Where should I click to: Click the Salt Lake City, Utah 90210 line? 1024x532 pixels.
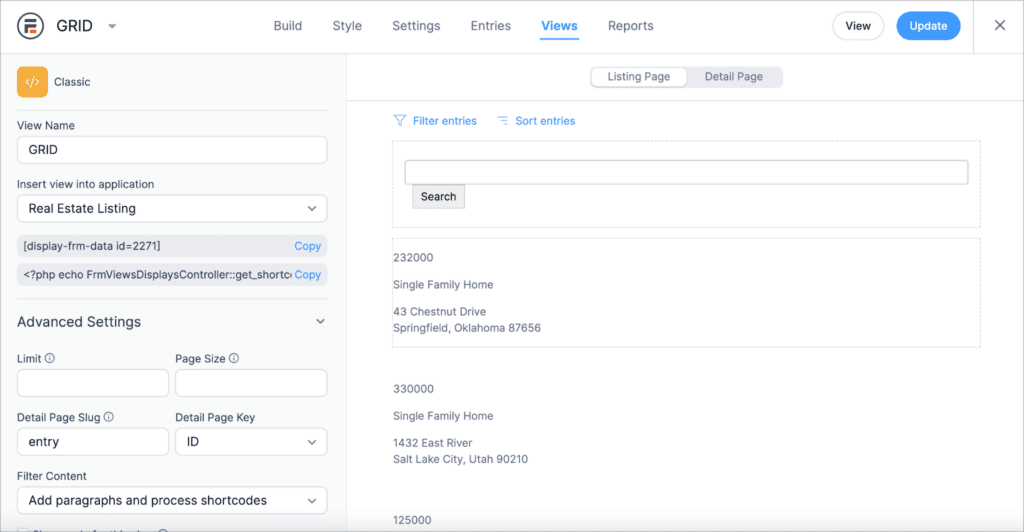tap(460, 459)
